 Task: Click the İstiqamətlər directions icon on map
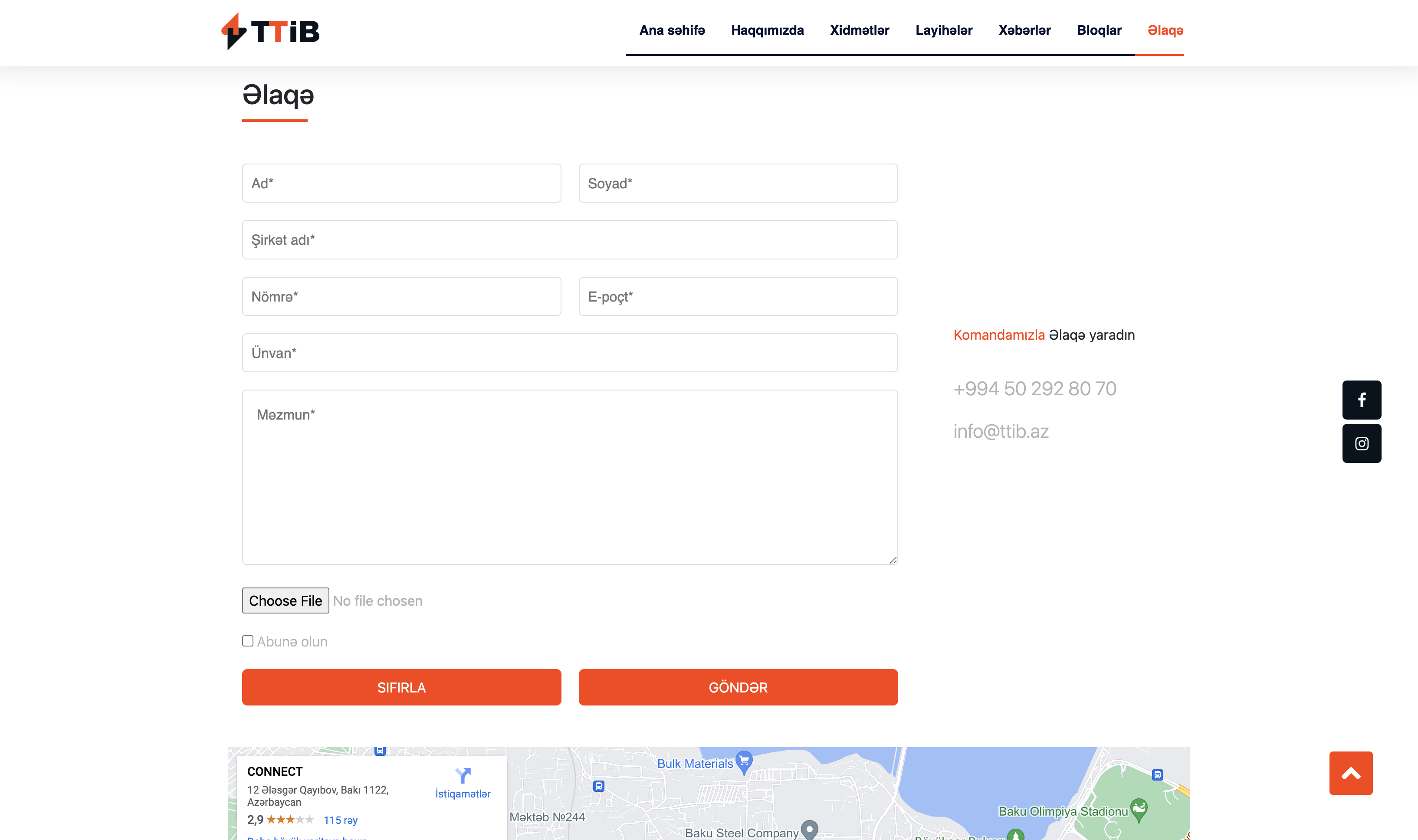(463, 776)
